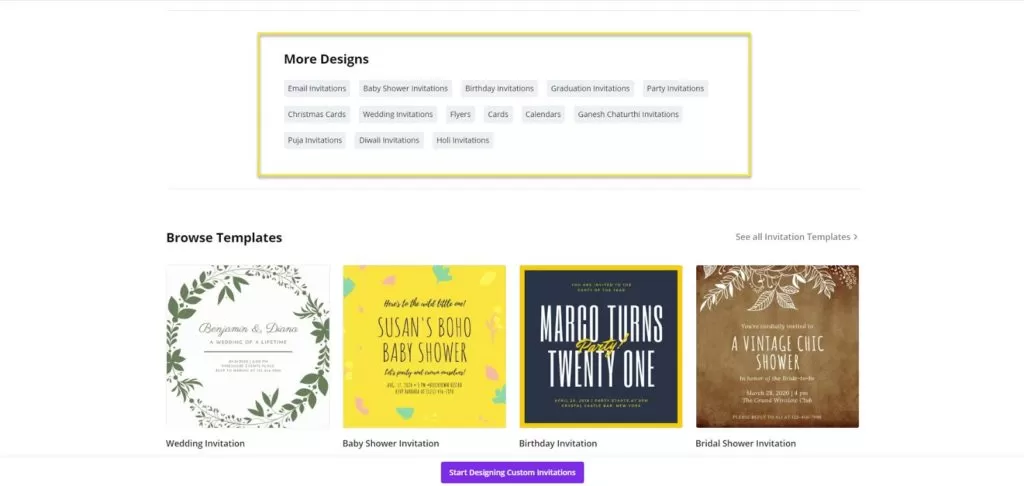This screenshot has width=1024, height=486.
Task: Open the Vintage Chic Shower template
Action: point(777,346)
